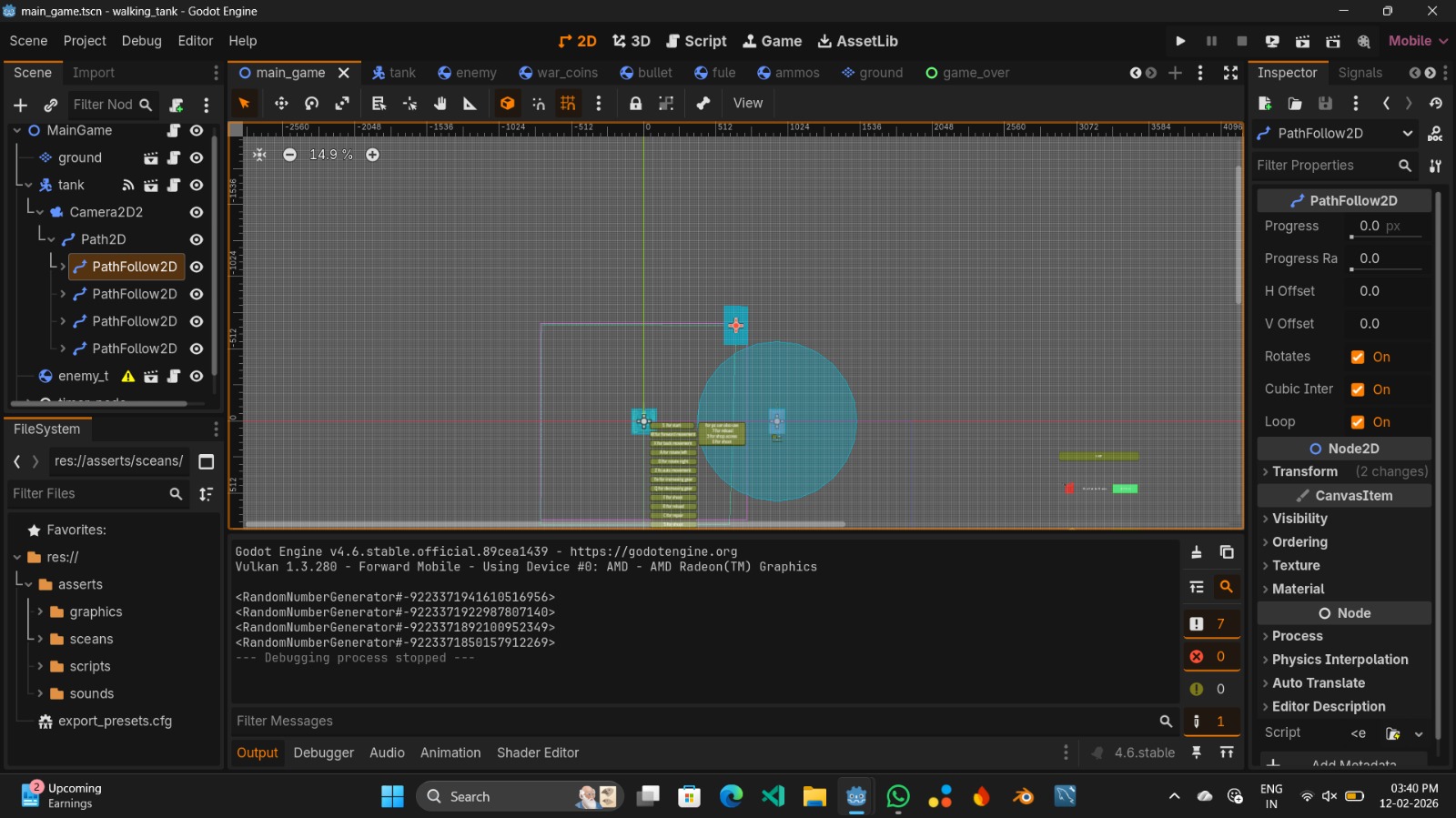Select the Move mode tool in toolbar
The image size is (1456, 818).
[x=281, y=104]
